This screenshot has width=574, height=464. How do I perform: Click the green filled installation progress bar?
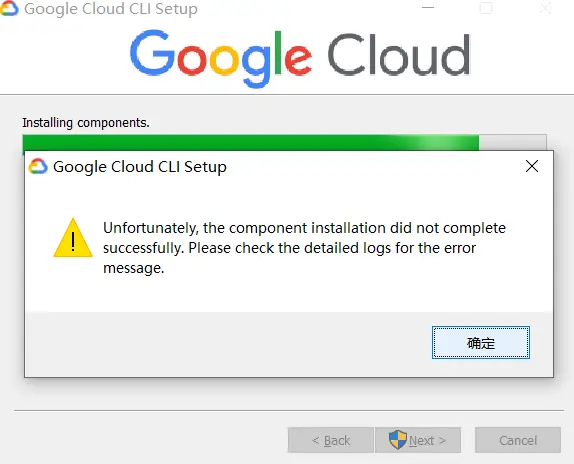tap(251, 142)
